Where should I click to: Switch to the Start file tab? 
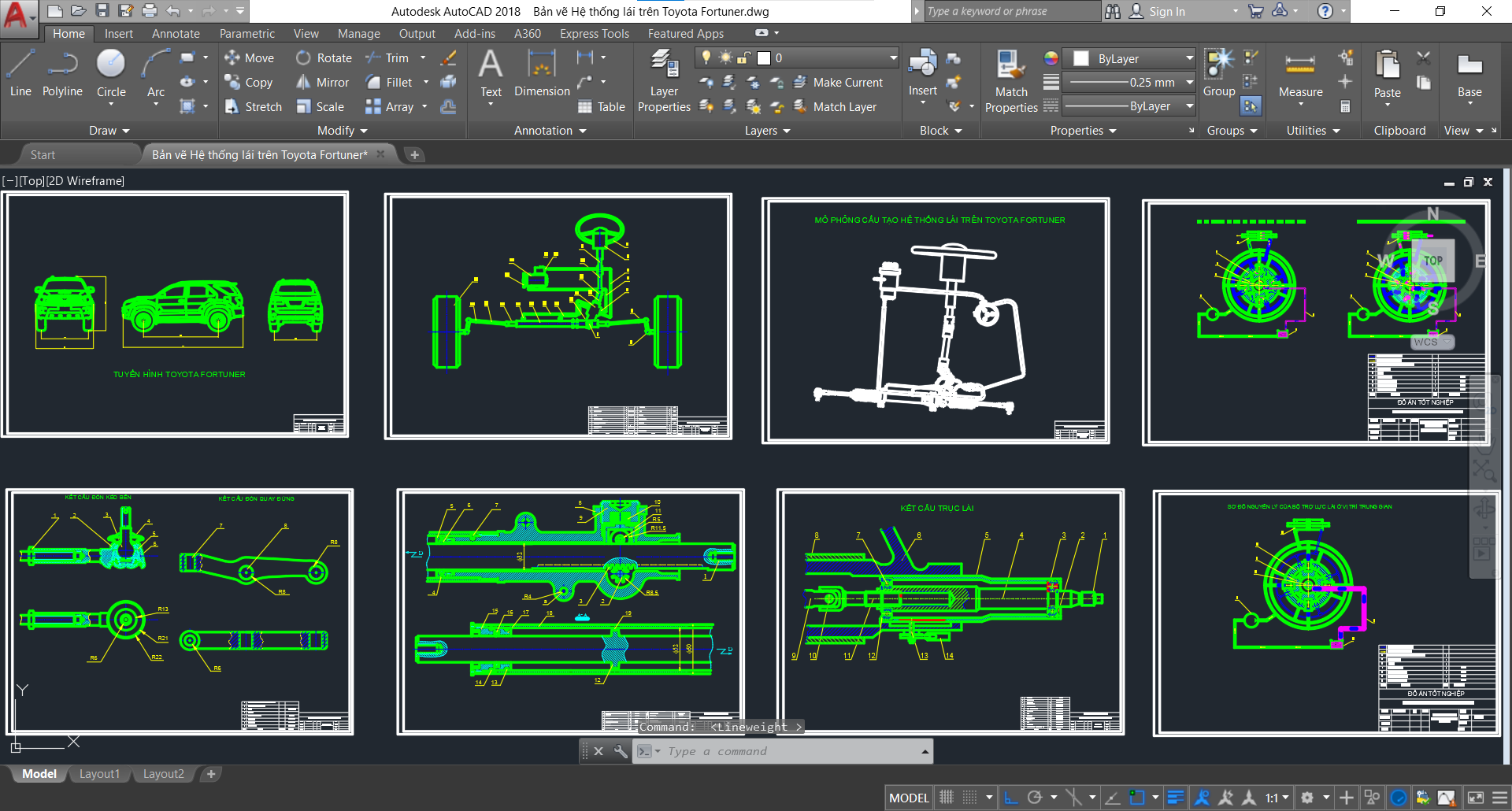click(x=43, y=154)
